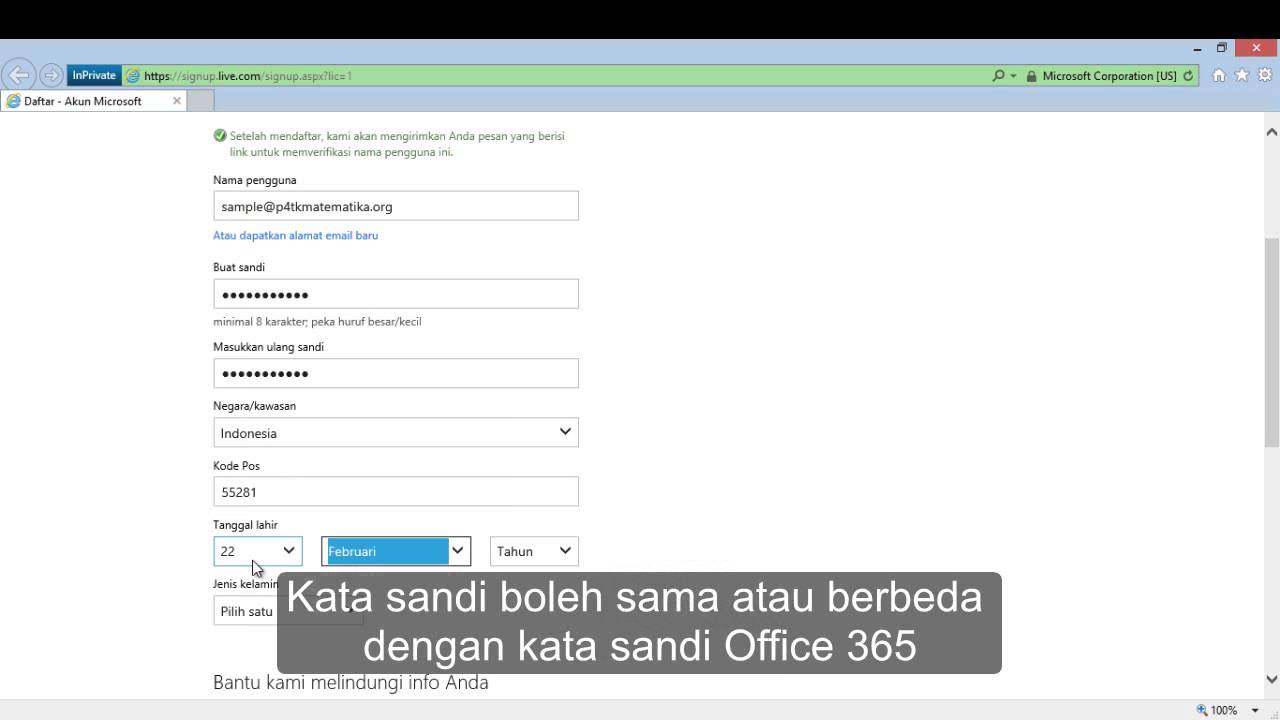Click the security padlock icon
This screenshot has width=1280, height=720.
click(x=1031, y=76)
